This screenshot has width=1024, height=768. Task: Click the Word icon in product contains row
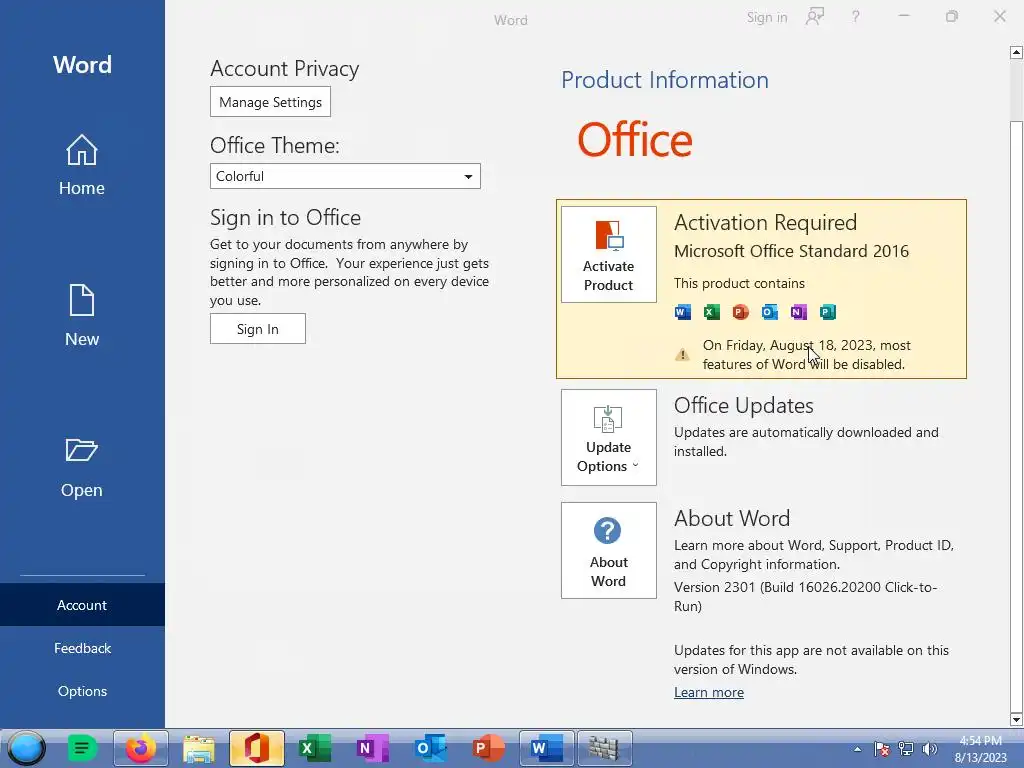point(682,312)
